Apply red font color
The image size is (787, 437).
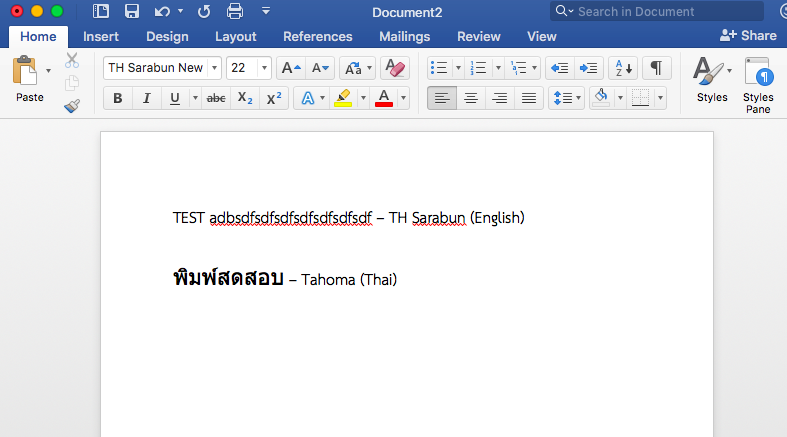pos(384,98)
